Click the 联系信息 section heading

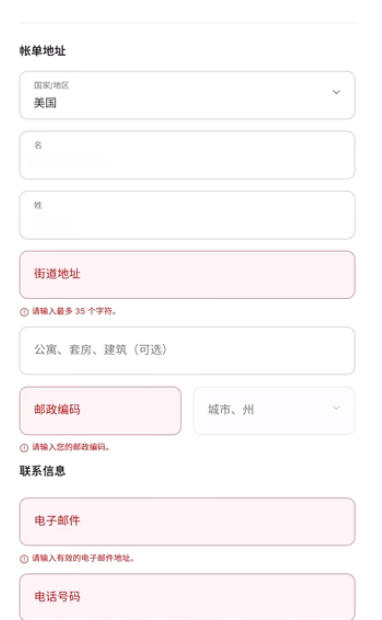click(x=43, y=471)
